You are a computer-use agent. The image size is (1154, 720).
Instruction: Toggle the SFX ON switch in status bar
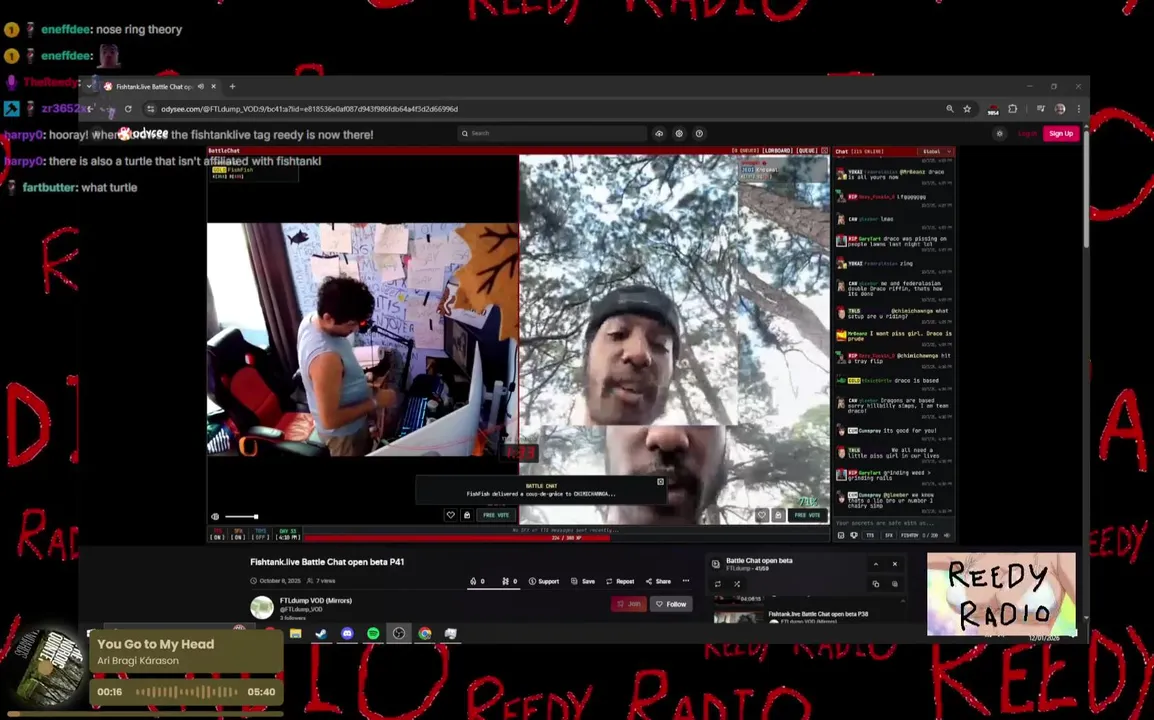pyautogui.click(x=238, y=534)
